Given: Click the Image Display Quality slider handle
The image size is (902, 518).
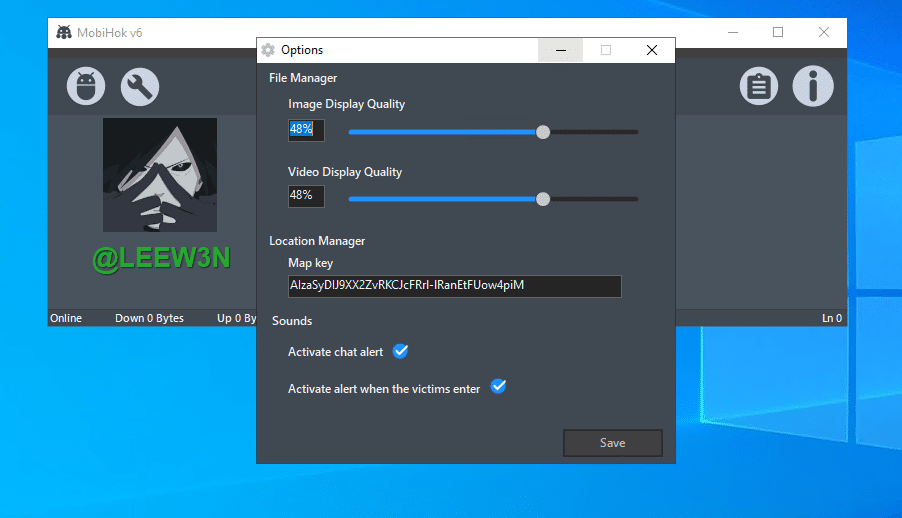Looking at the screenshot, I should [x=543, y=131].
